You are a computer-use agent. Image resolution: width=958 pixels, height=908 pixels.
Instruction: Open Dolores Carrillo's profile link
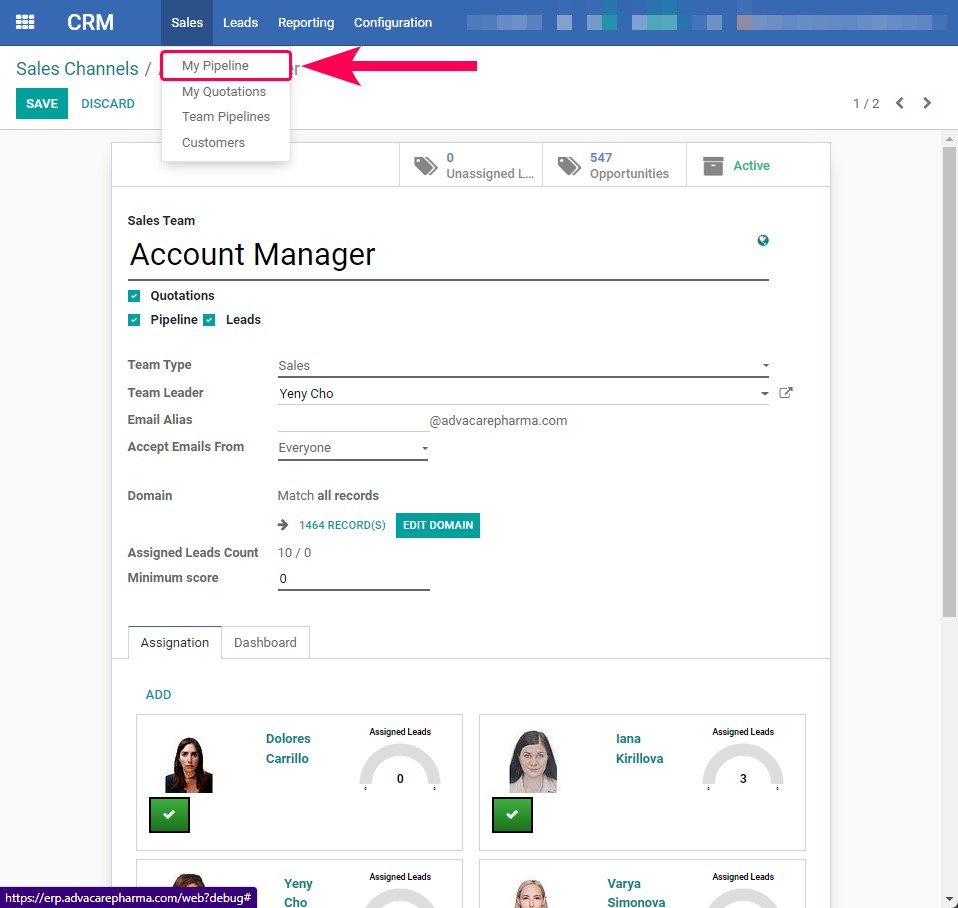point(288,749)
